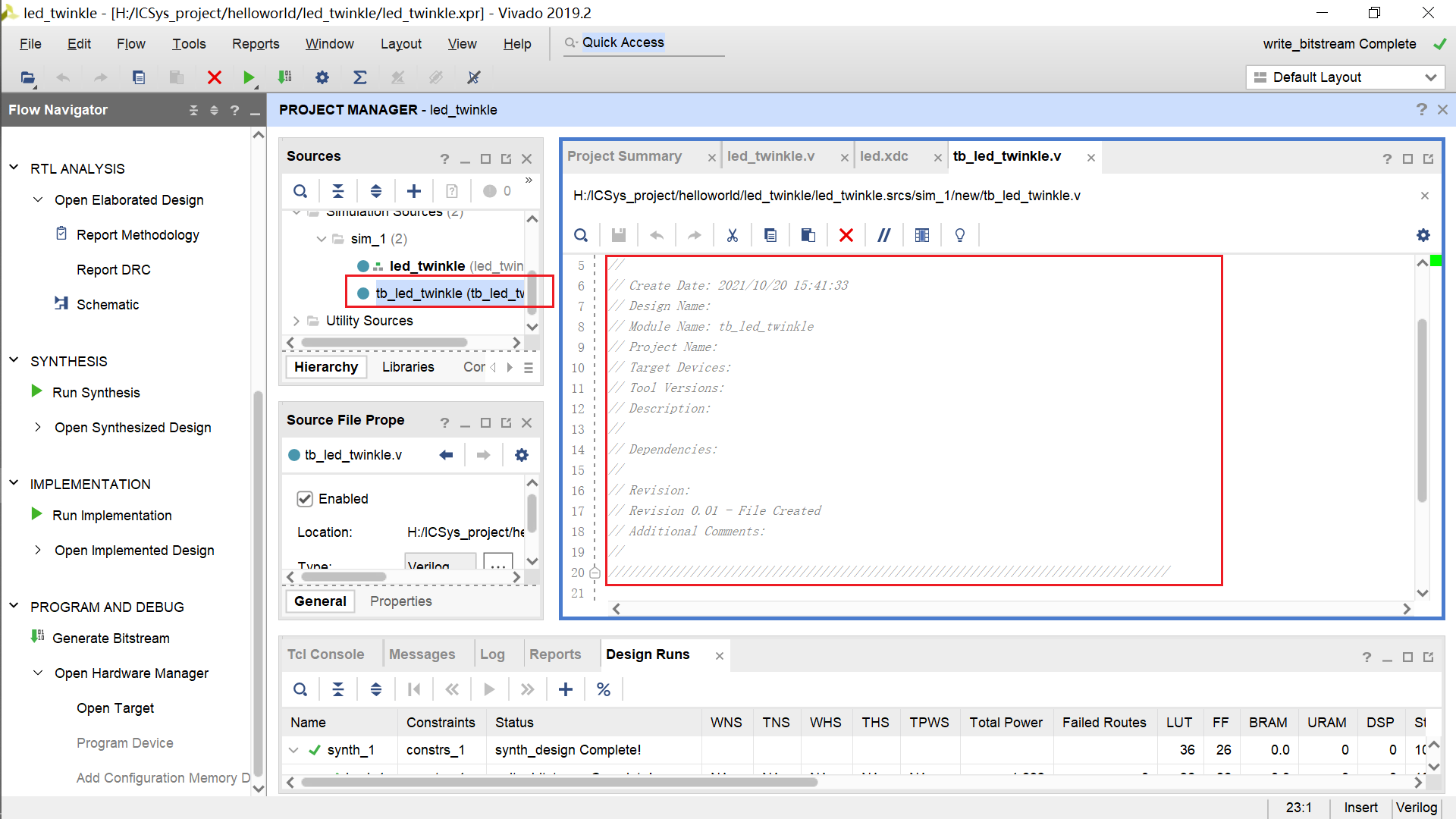
Task: Switch to the Libraries tab in Sources
Action: pyautogui.click(x=408, y=367)
